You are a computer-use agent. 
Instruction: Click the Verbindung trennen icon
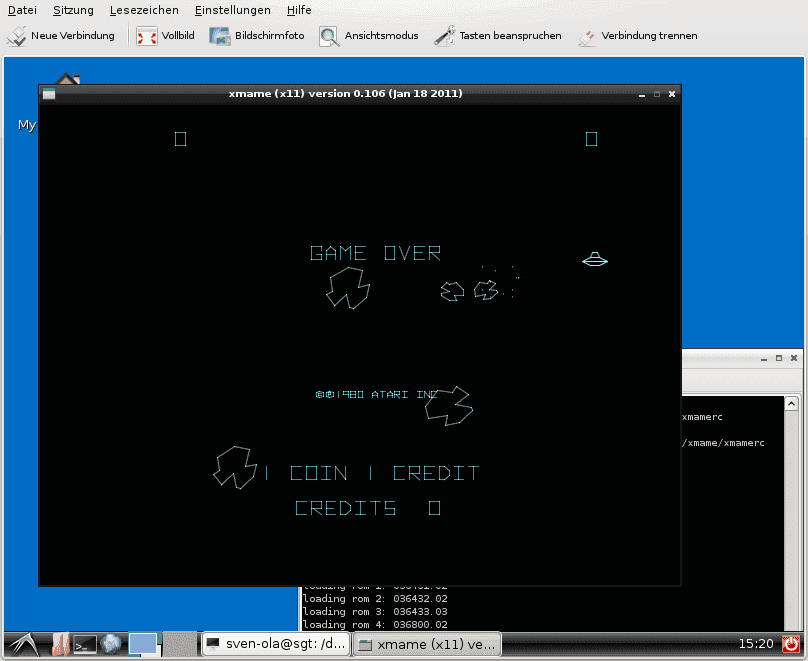coord(586,37)
